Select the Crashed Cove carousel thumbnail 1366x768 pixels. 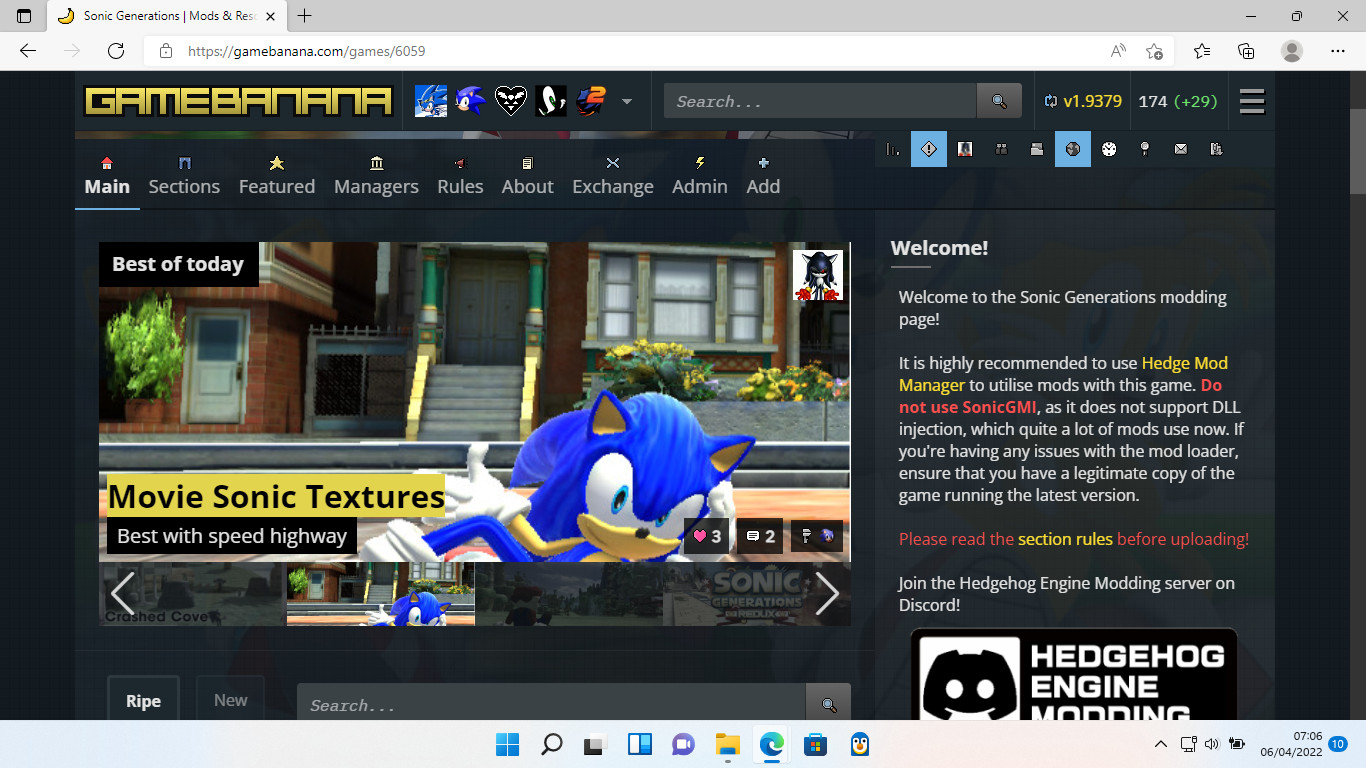190,593
